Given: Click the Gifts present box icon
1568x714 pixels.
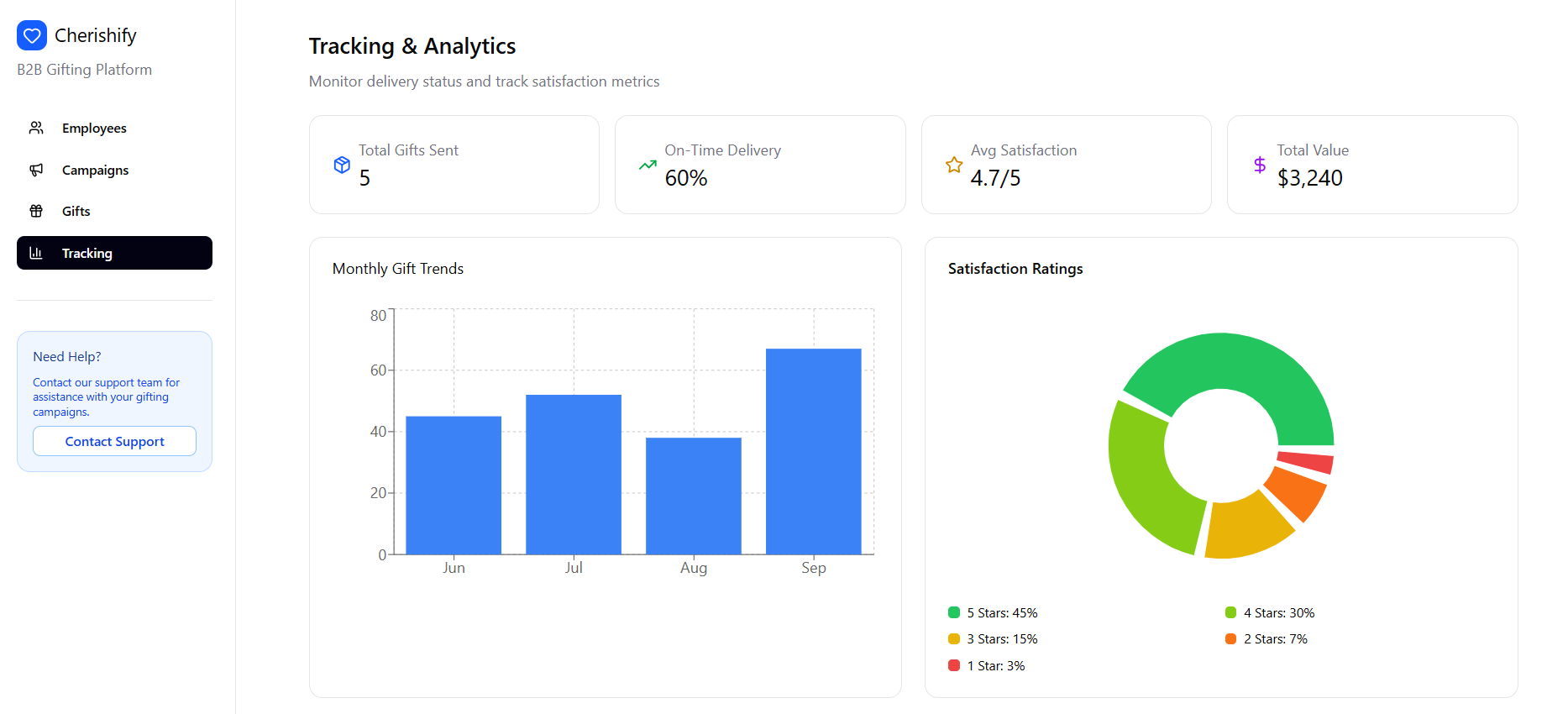Looking at the screenshot, I should (36, 211).
